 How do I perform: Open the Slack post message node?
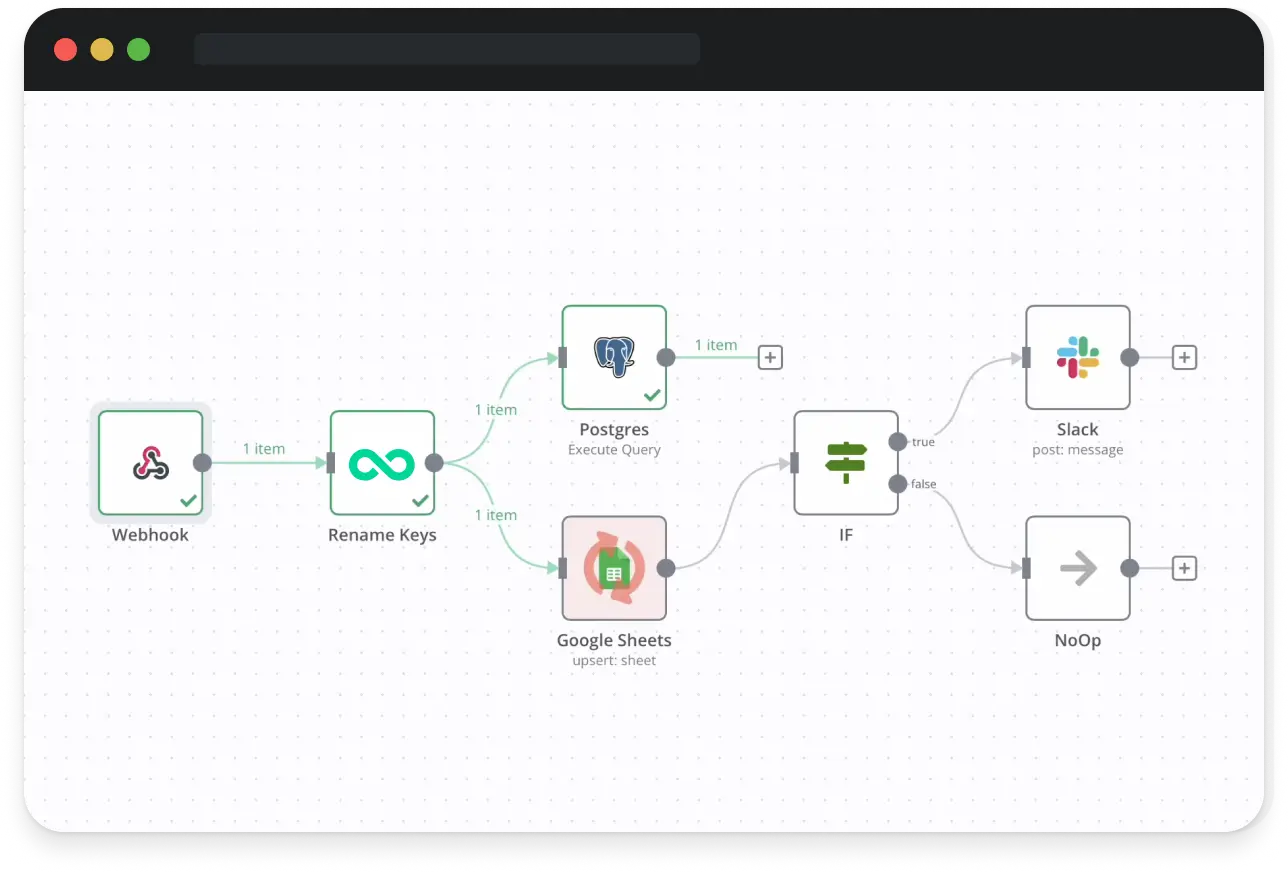(1078, 357)
